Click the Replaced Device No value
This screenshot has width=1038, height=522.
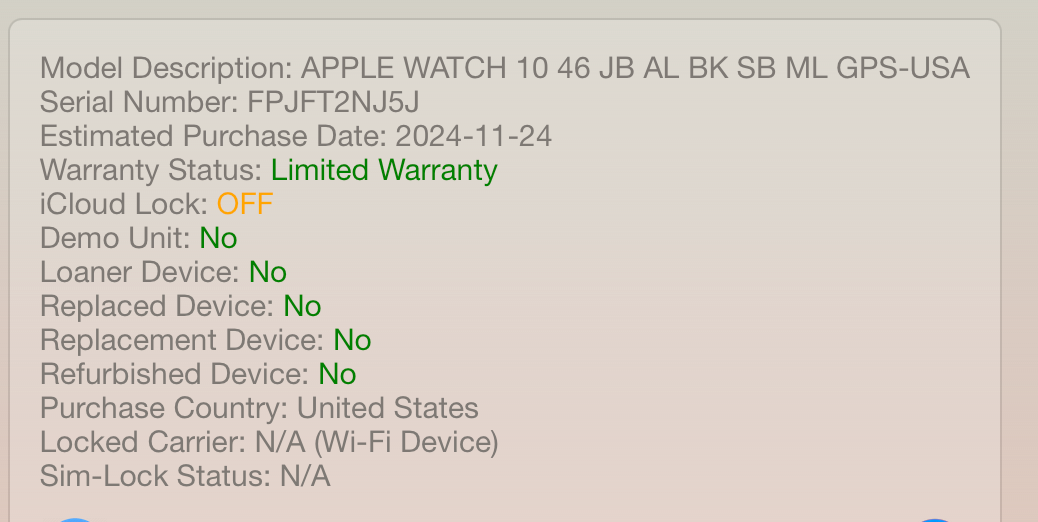(x=302, y=306)
